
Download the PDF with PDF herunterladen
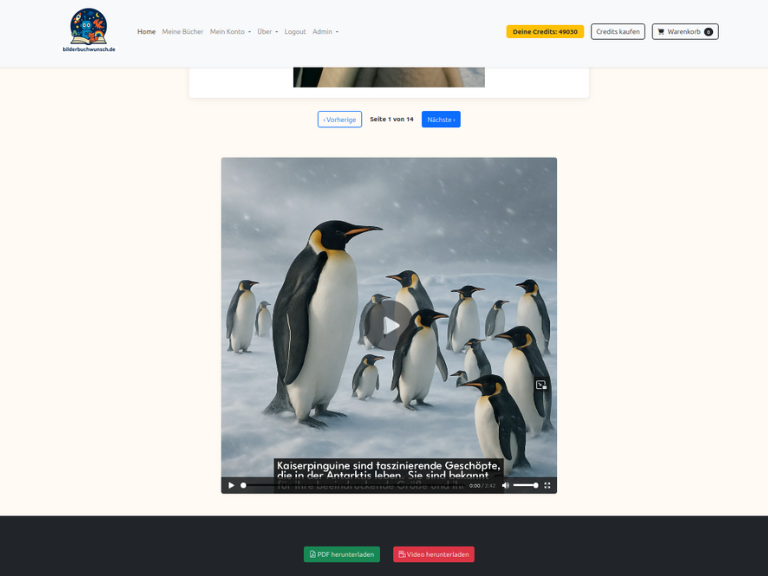point(342,554)
